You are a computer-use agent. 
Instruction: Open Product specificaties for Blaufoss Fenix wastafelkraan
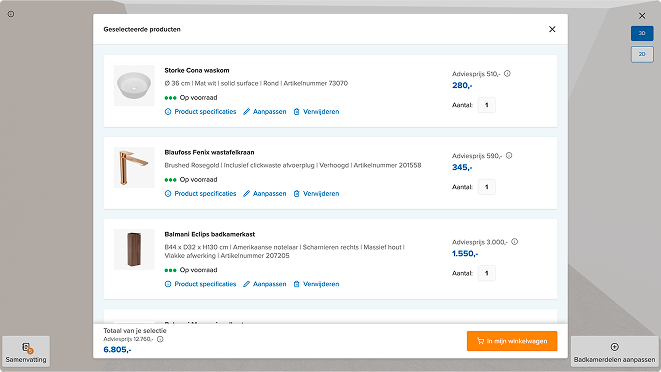tap(200, 194)
